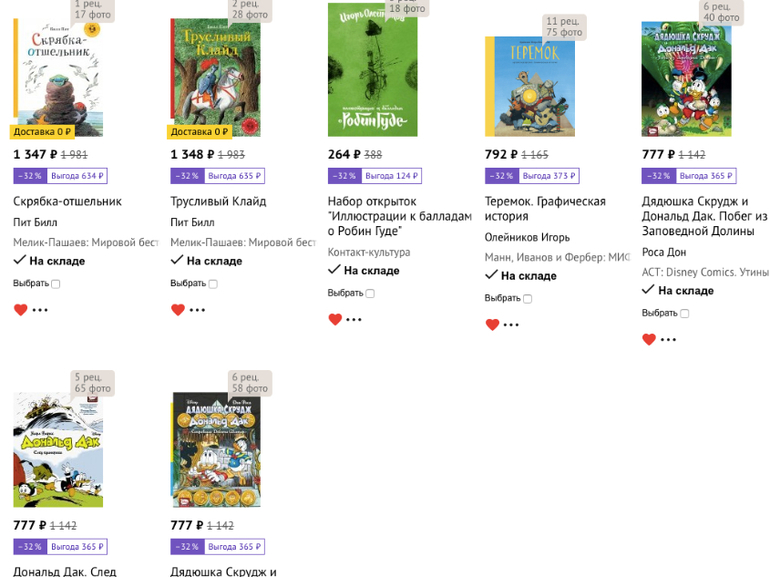This screenshot has height=577, width=770.
Task: Open three-dots menu for Трусливый Клайд
Action: coord(197,310)
